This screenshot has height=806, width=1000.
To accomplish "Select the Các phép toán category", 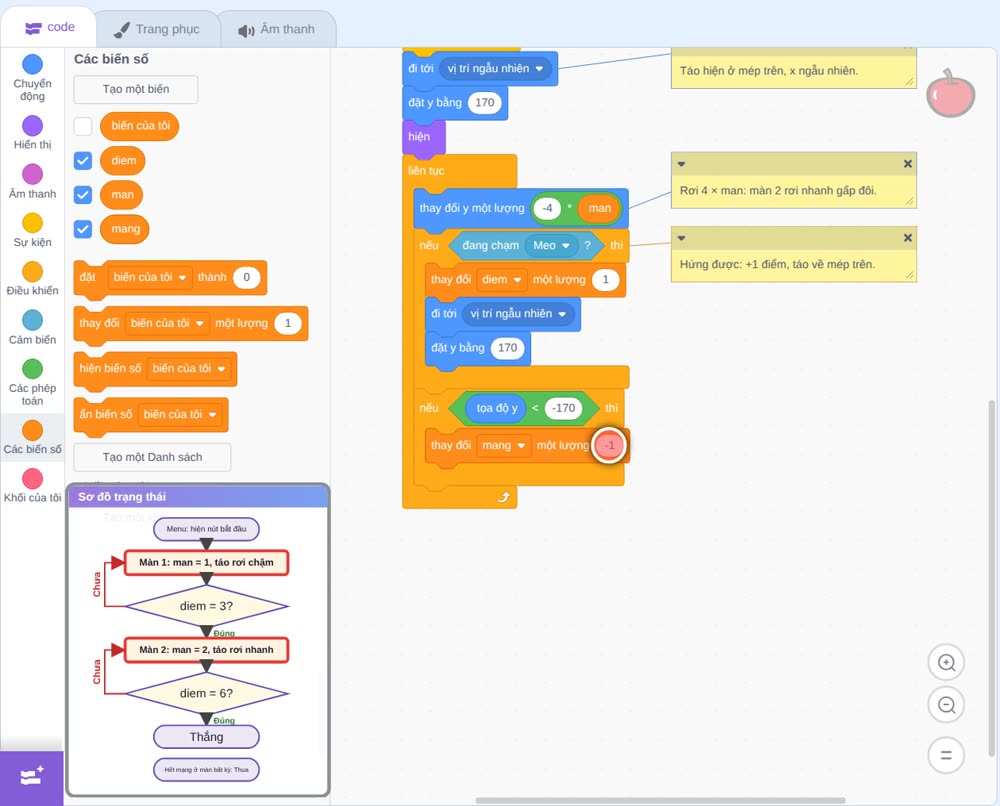I will 32,382.
